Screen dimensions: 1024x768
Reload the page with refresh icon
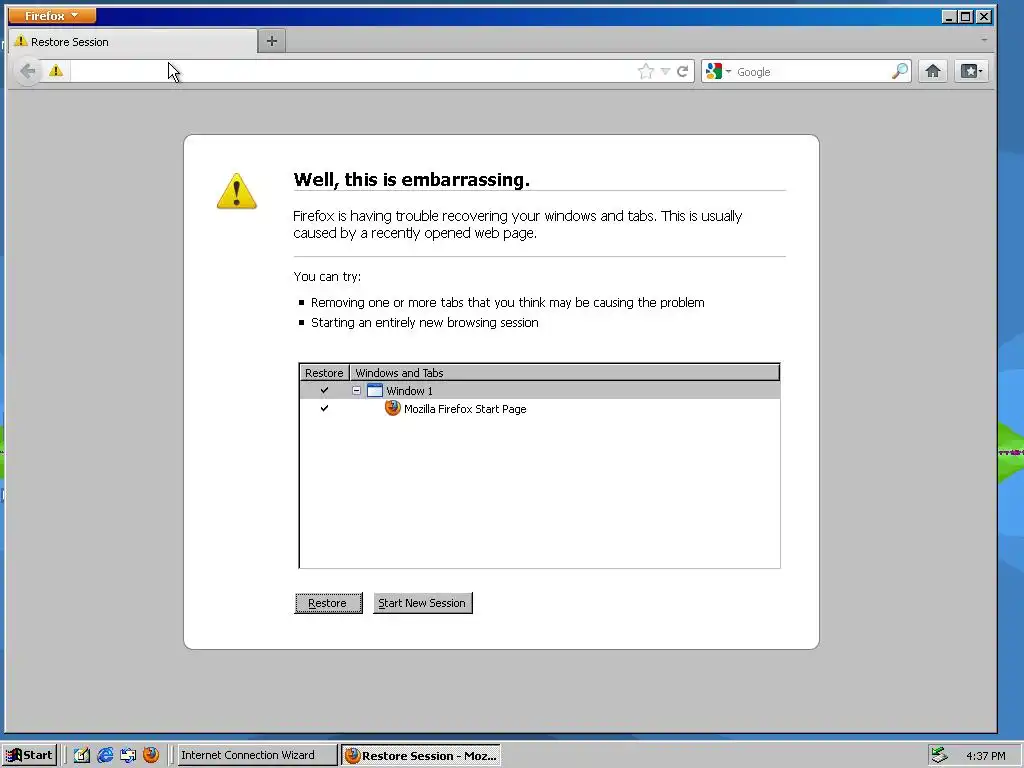coord(682,71)
